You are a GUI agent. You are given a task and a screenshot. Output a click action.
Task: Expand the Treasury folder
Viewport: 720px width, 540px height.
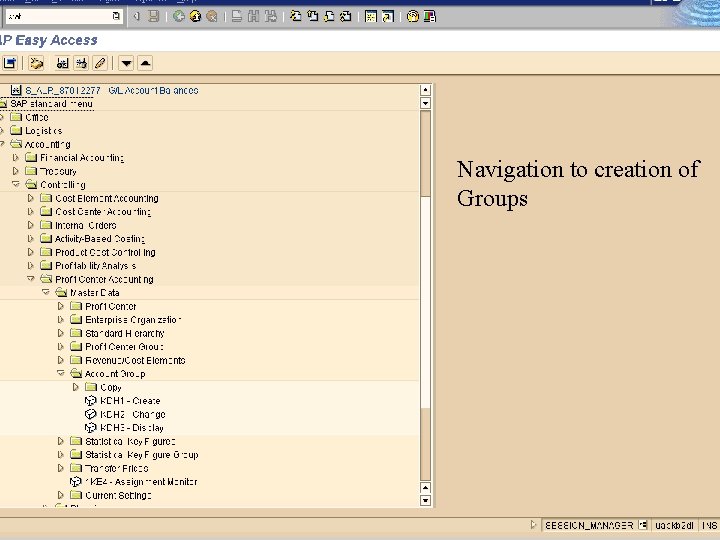pyautogui.click(x=16, y=171)
